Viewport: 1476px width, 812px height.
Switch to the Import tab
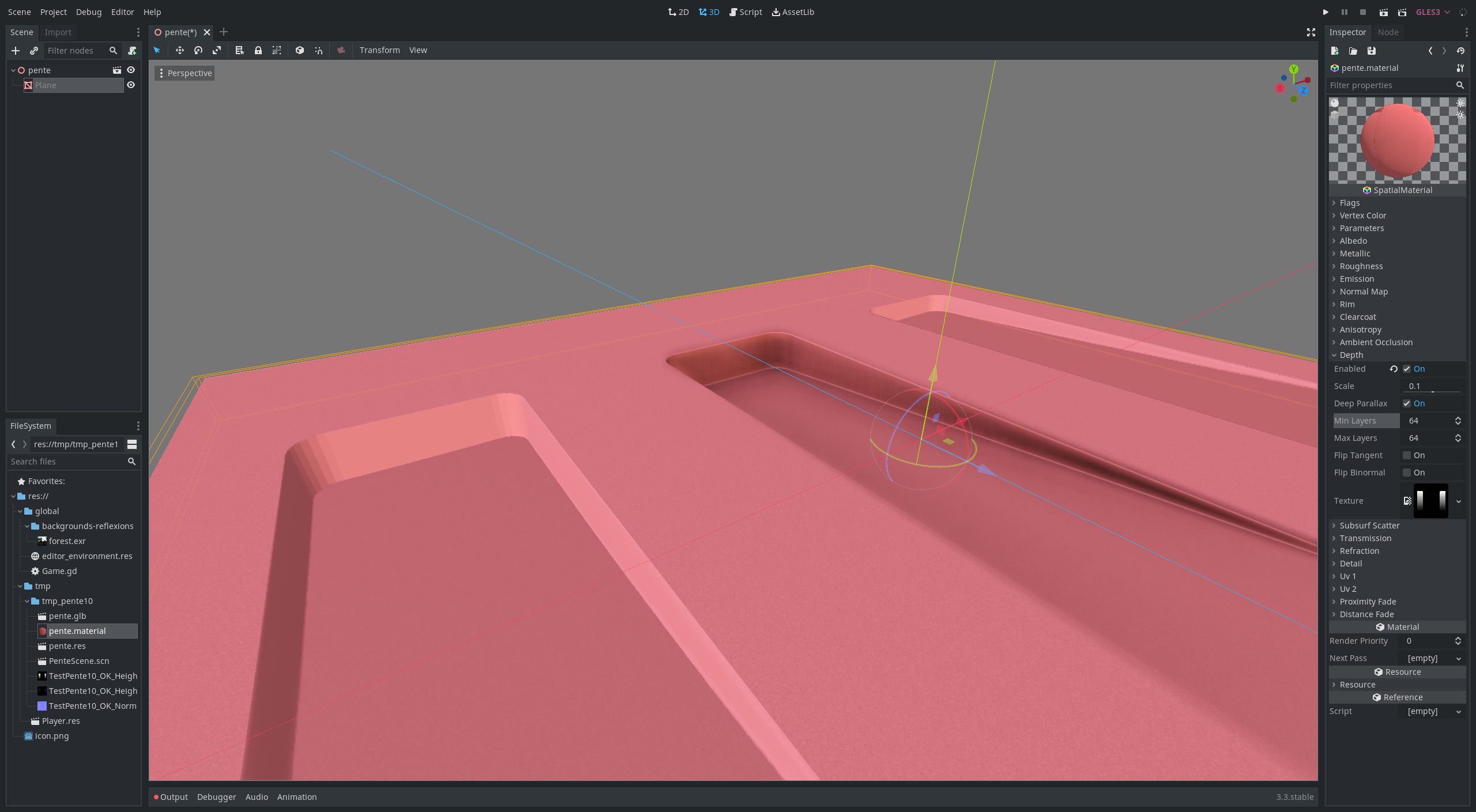(58, 32)
